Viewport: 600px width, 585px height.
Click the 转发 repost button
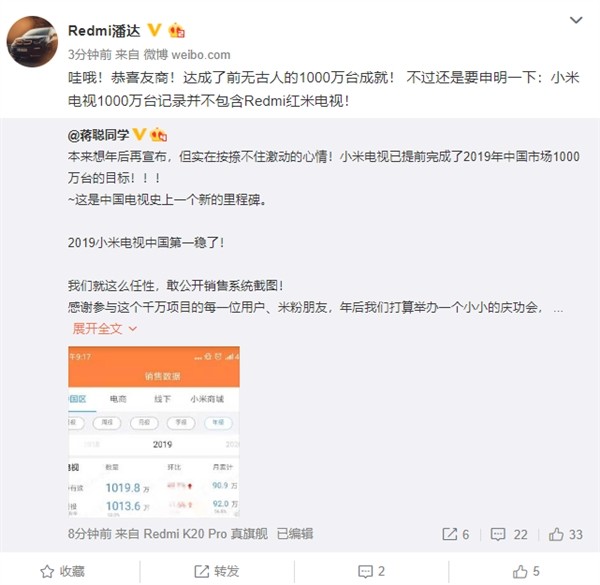coord(217,571)
